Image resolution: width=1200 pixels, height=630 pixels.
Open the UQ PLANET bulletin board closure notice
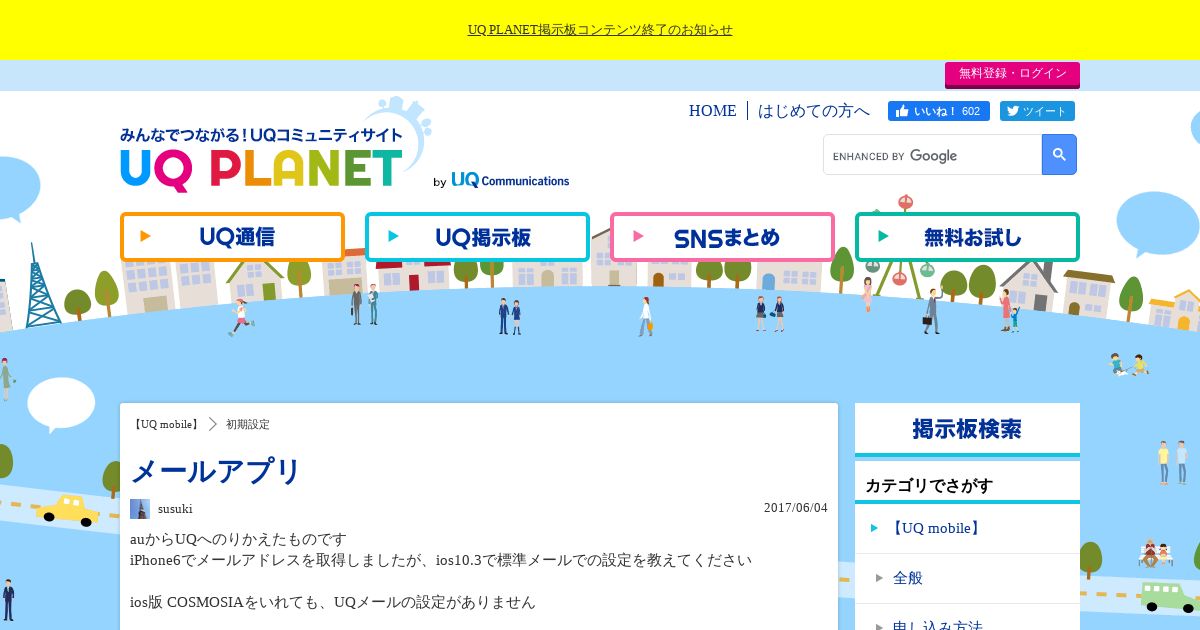click(600, 30)
